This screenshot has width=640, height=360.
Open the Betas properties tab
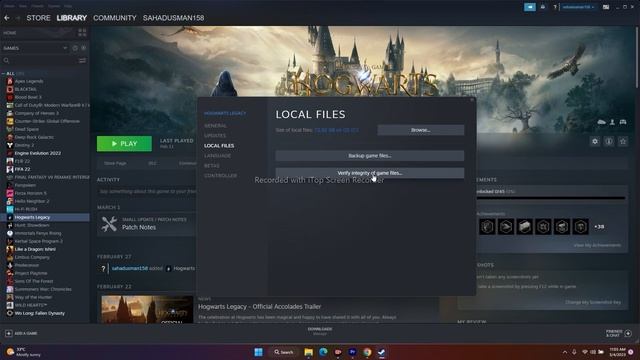point(211,166)
